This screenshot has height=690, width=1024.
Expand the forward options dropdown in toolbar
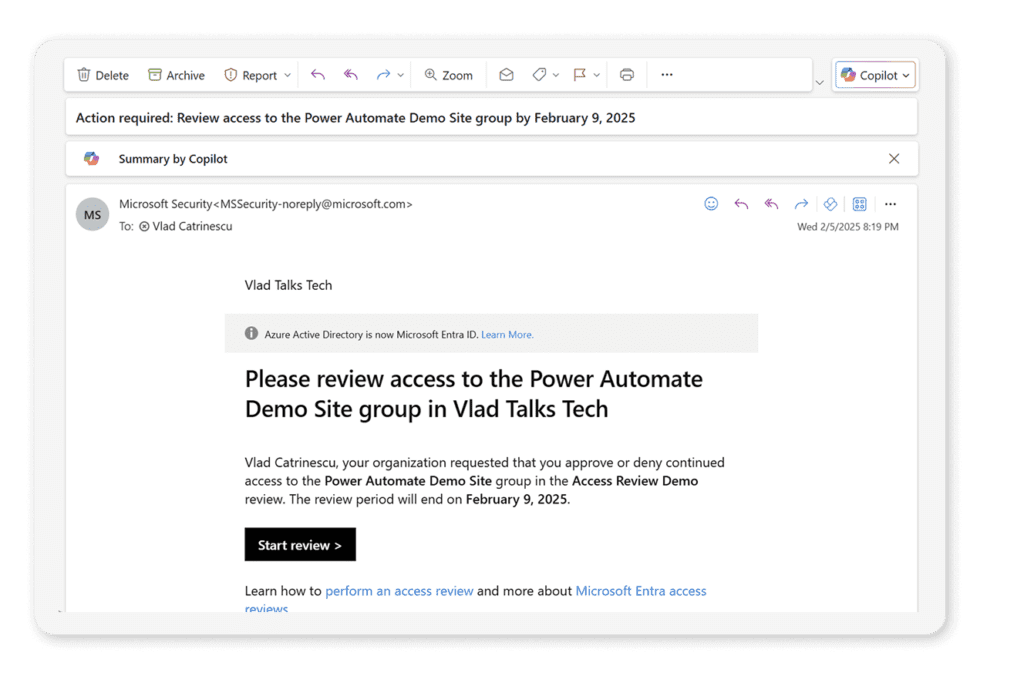tap(400, 75)
